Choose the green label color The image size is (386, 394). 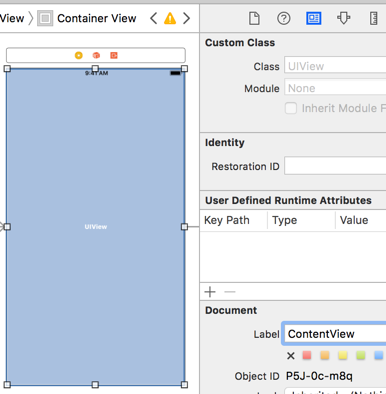pos(361,355)
